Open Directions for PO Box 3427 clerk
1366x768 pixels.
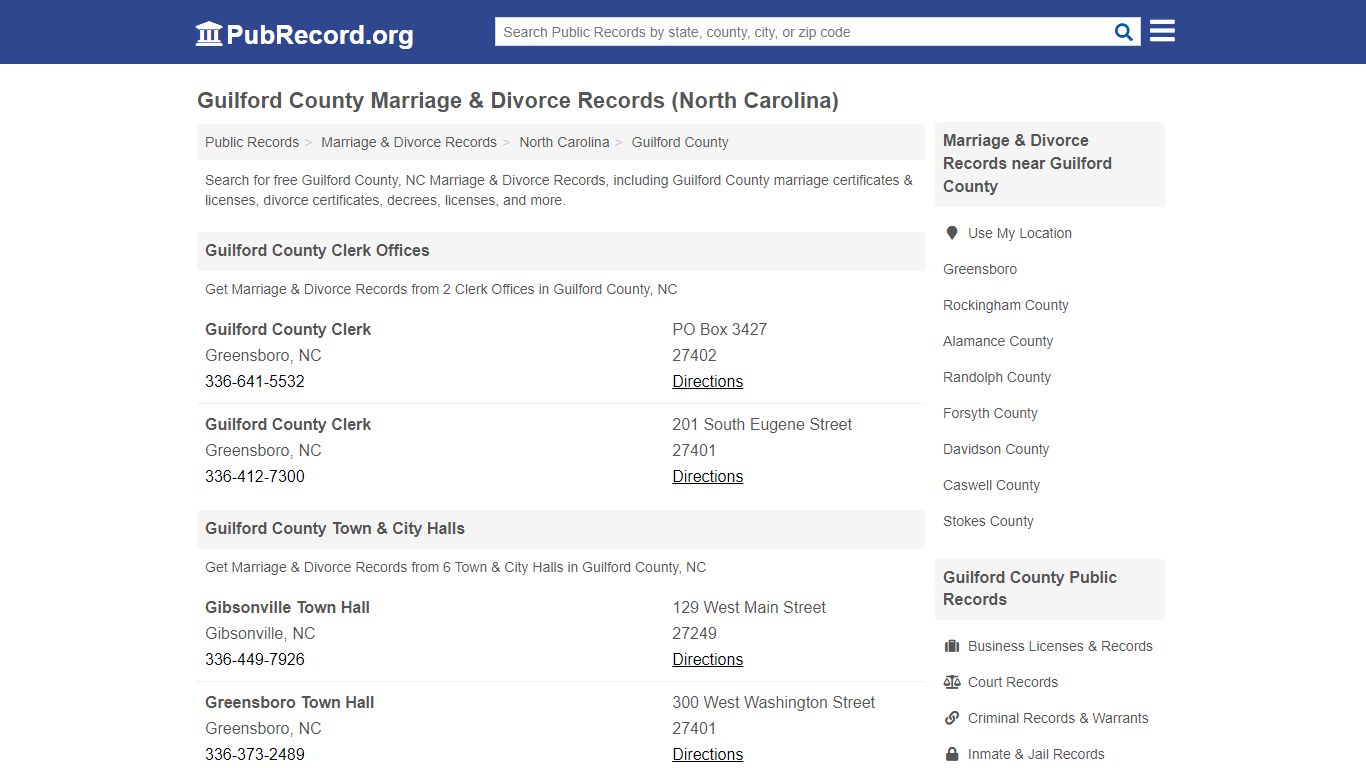click(708, 381)
